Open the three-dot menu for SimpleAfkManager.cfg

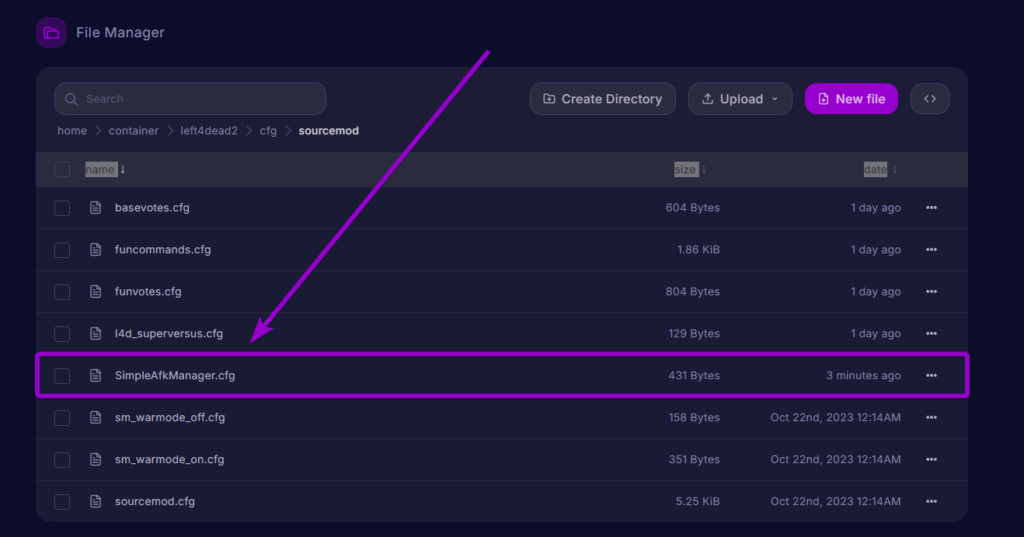click(931, 376)
